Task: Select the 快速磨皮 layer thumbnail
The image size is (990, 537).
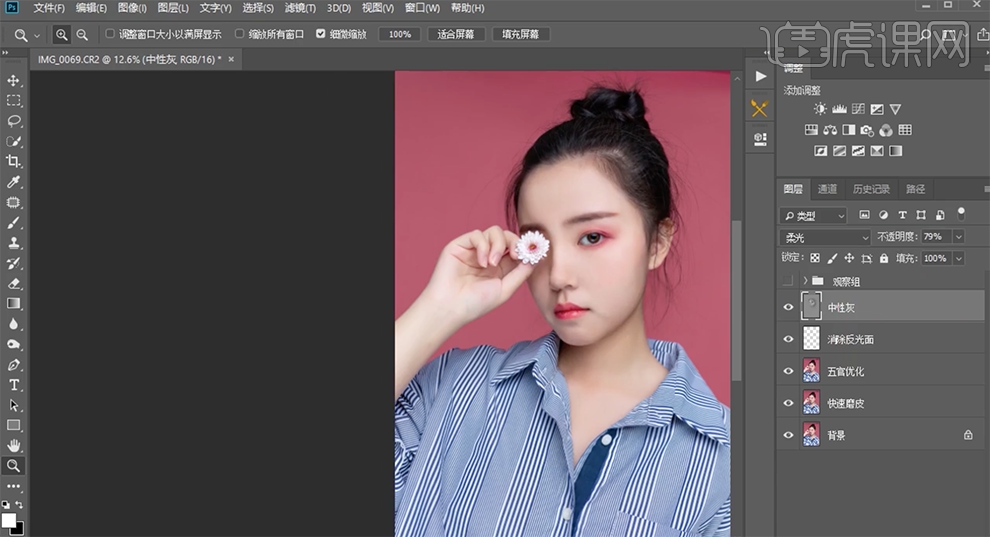Action: pos(812,403)
